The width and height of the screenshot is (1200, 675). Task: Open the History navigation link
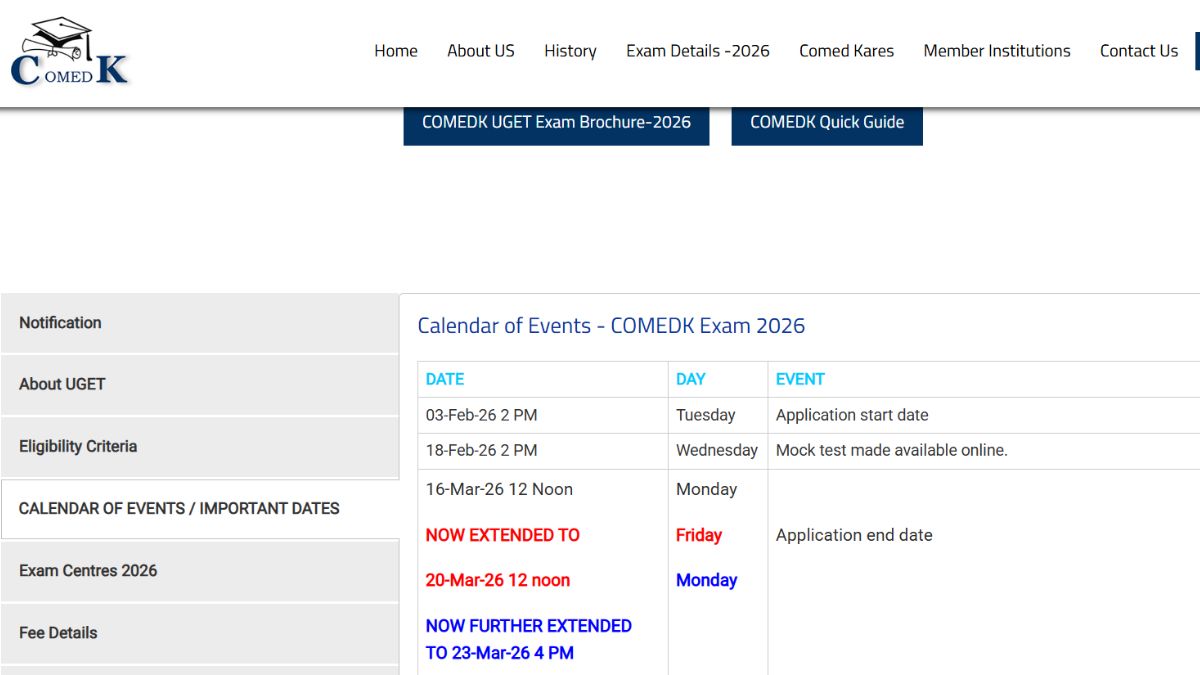pyautogui.click(x=570, y=51)
